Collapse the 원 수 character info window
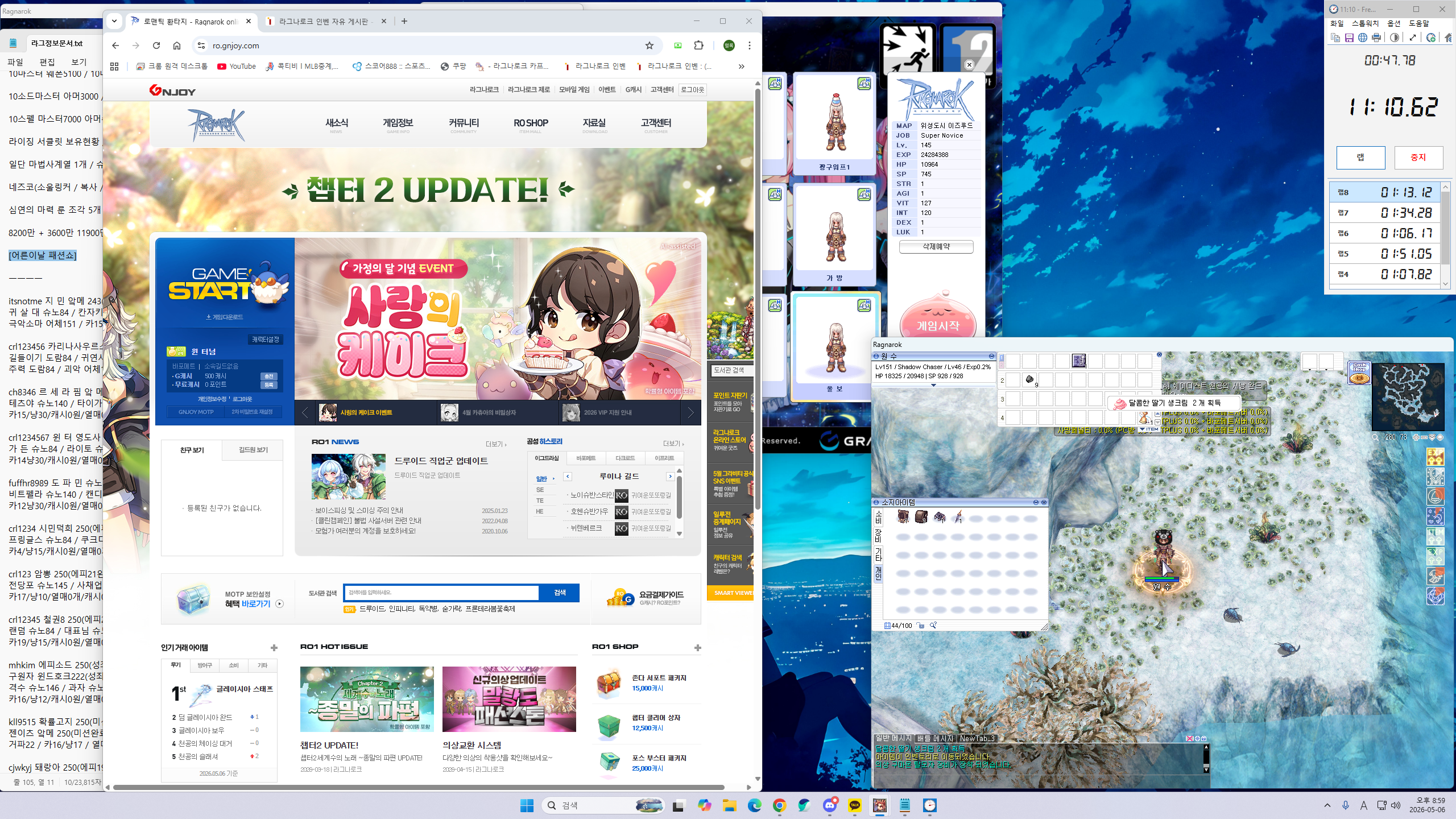This screenshot has width=1456, height=819. pyautogui.click(x=991, y=356)
